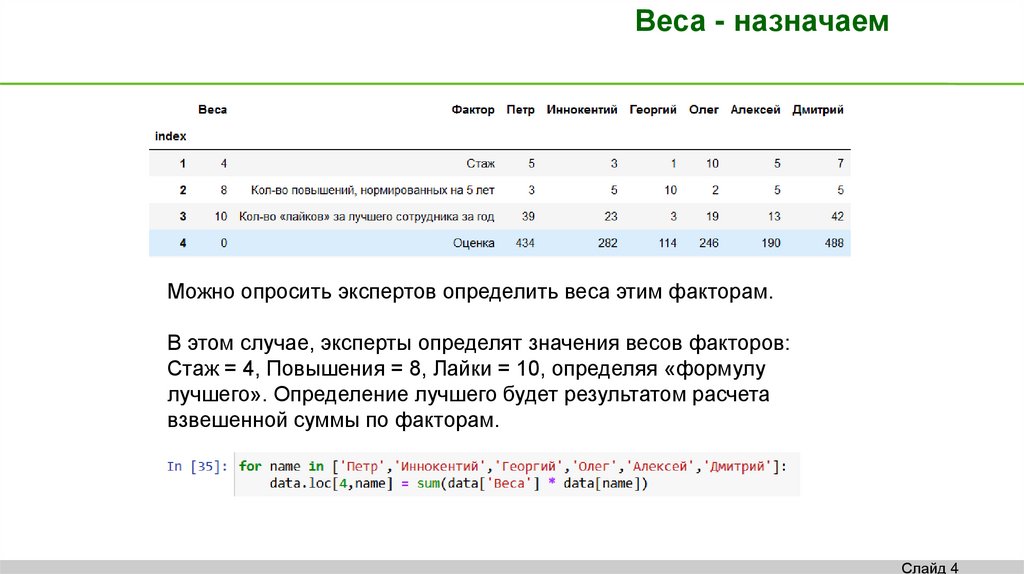Click Олег's лайков value "19"

pos(712,216)
